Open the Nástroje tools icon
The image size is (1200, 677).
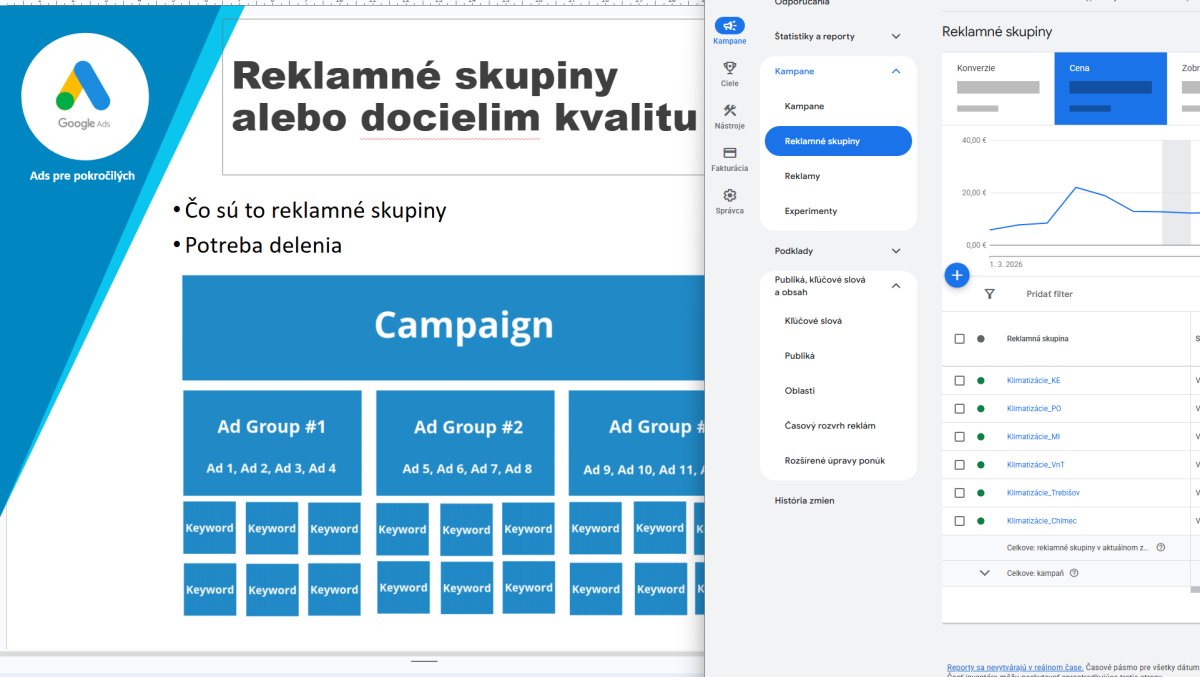coord(729,111)
